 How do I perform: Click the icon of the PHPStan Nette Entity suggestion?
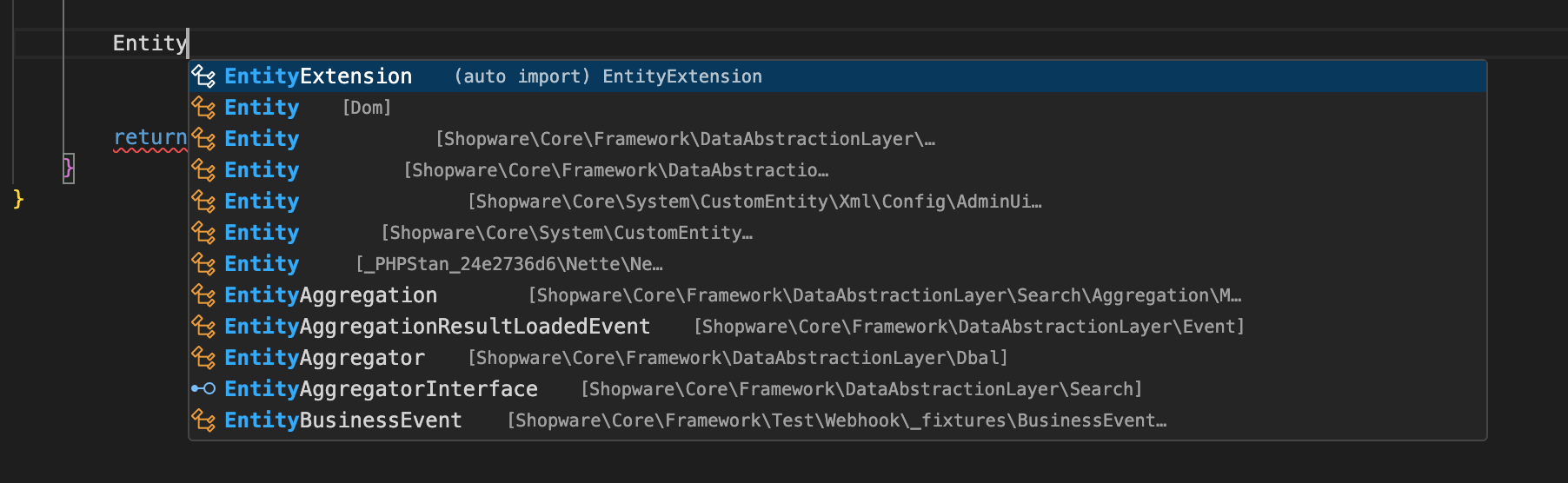point(203,264)
